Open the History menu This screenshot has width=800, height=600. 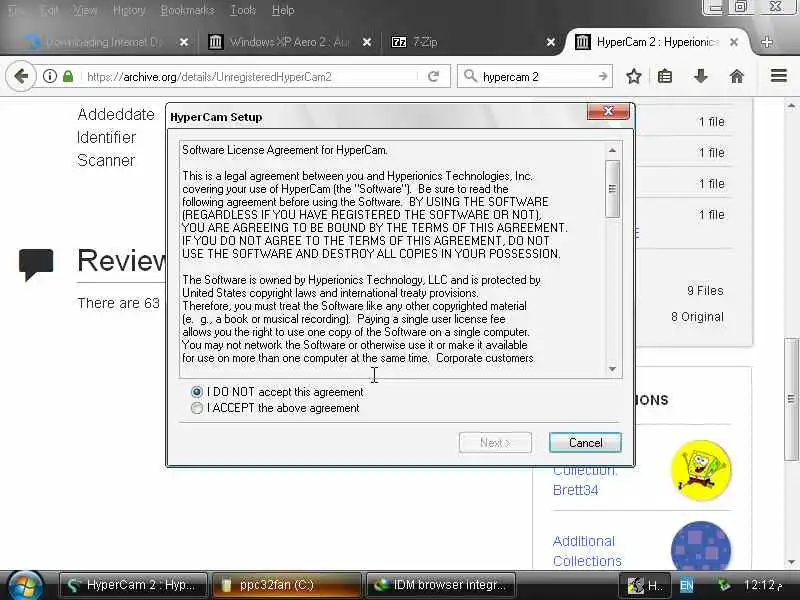pos(129,10)
